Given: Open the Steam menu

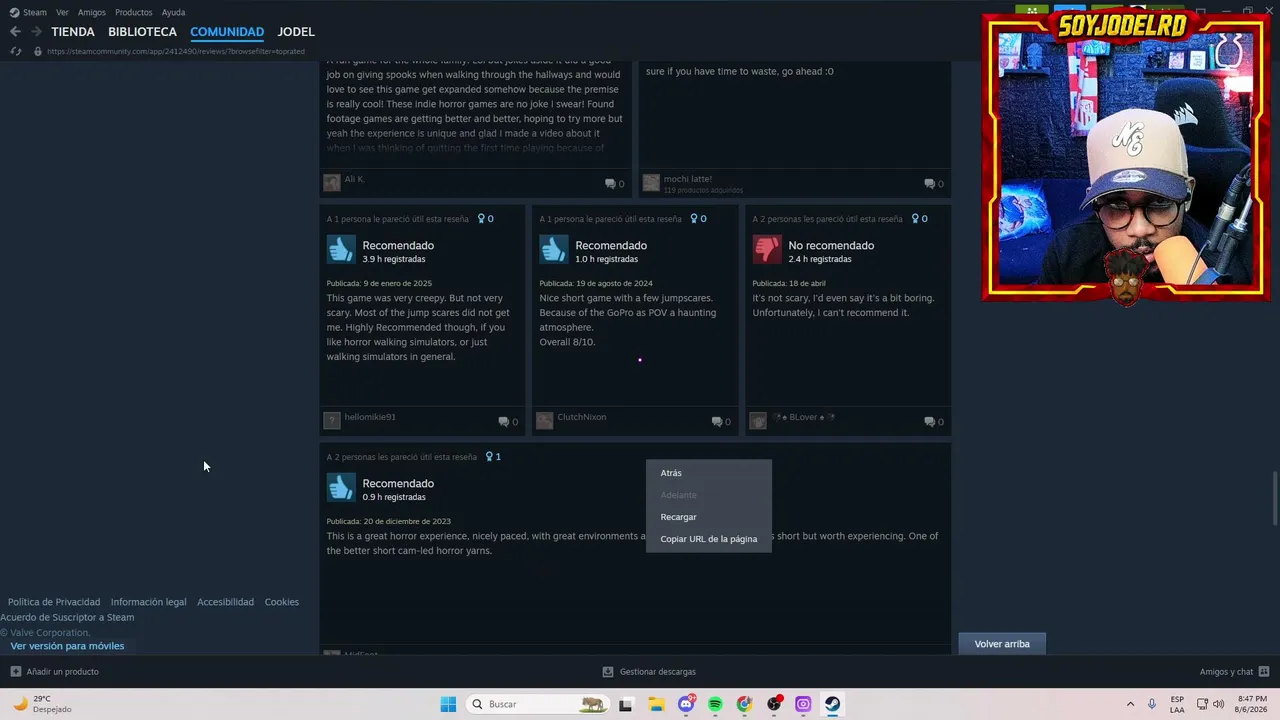Looking at the screenshot, I should pos(29,12).
